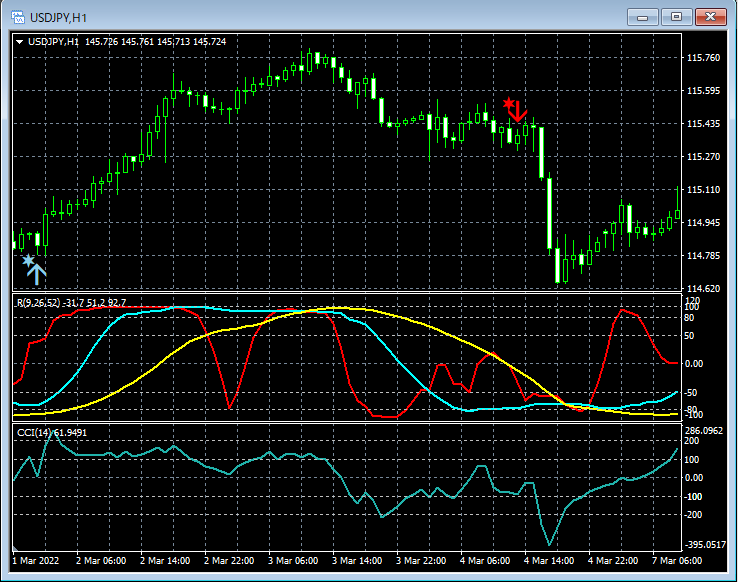739x582 pixels.
Task: Click the 120 level on R indicator scale
Action: click(693, 300)
